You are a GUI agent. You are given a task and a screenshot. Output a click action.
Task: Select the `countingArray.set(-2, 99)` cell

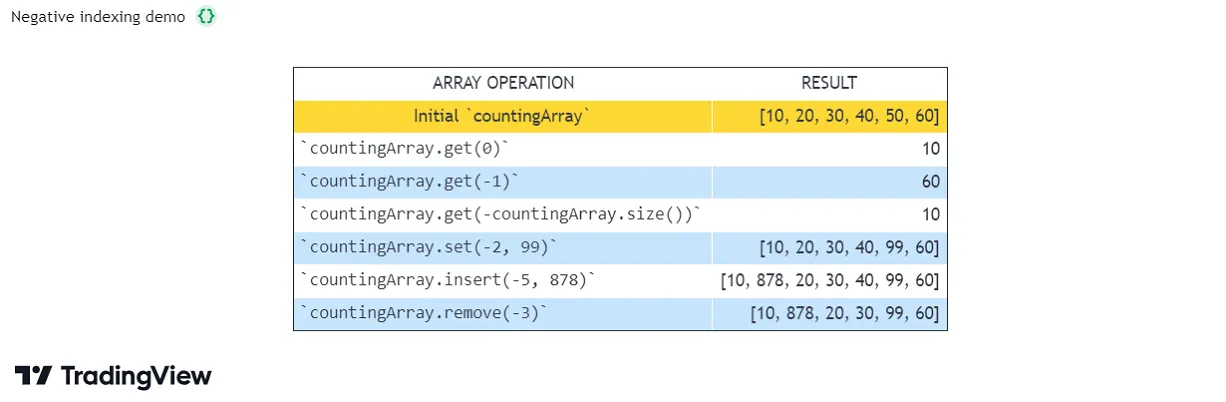point(431,248)
